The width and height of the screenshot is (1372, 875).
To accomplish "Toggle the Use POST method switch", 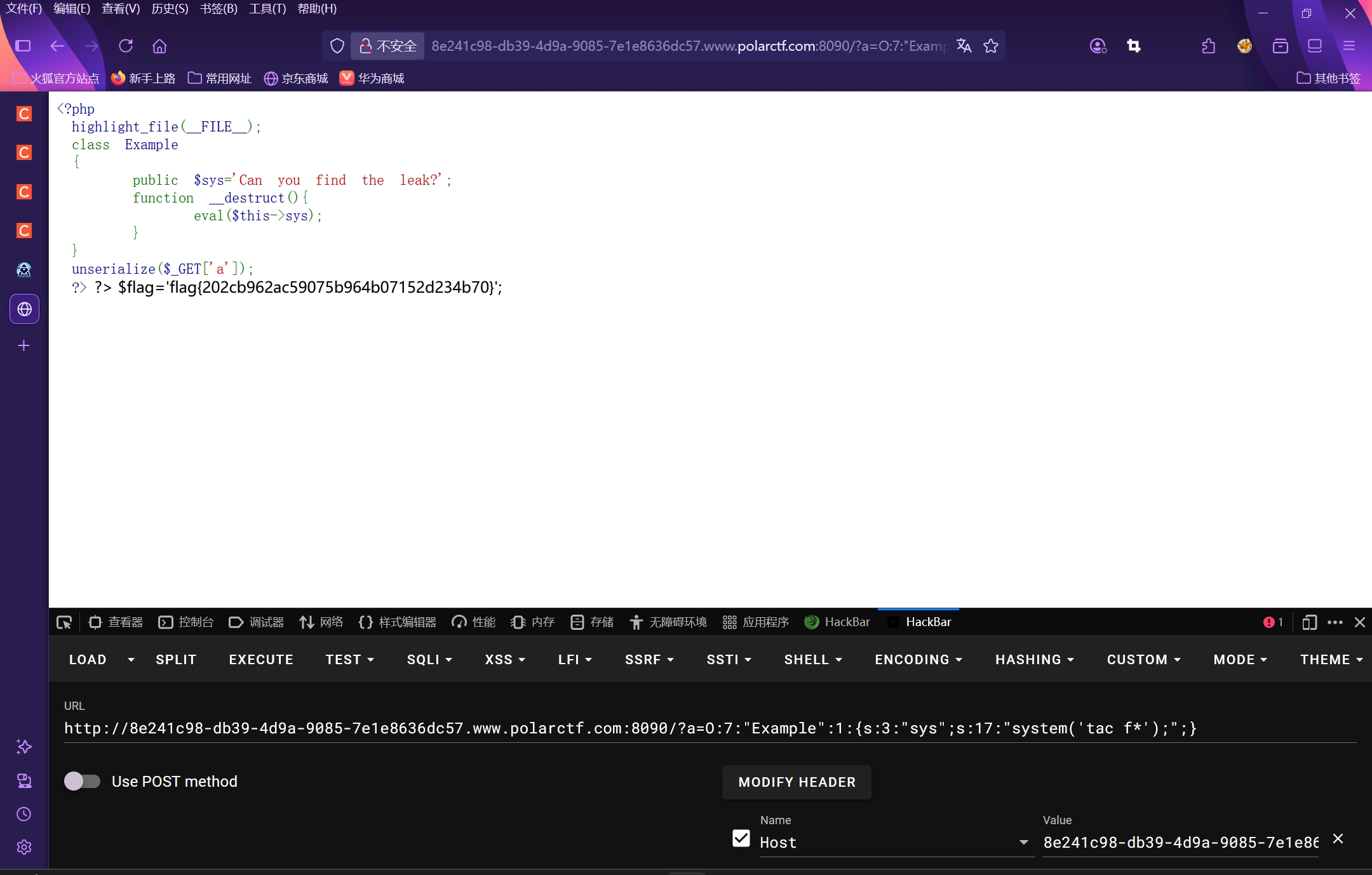I will [83, 781].
